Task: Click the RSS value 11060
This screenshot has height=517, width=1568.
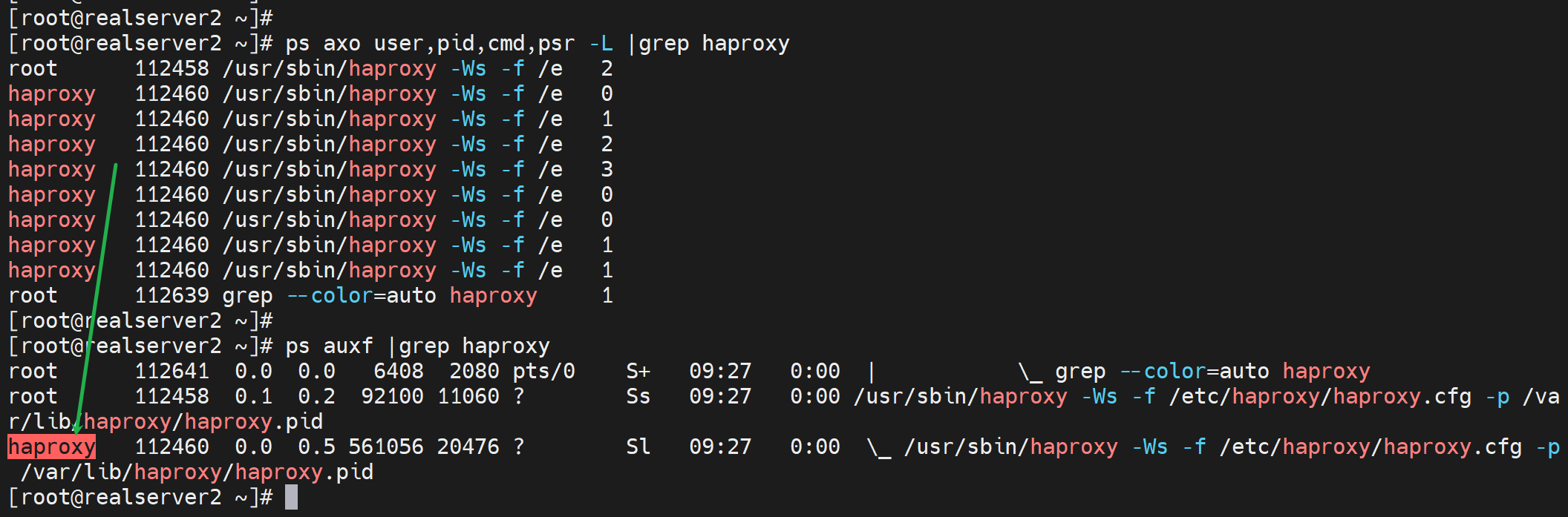Action: 468,397
